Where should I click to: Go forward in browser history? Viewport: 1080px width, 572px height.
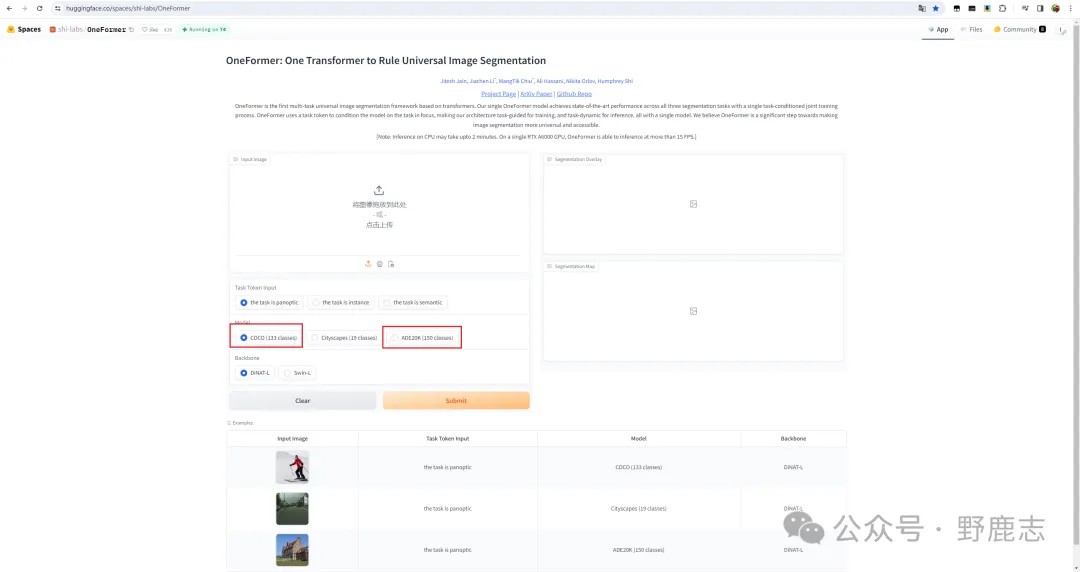tap(24, 8)
